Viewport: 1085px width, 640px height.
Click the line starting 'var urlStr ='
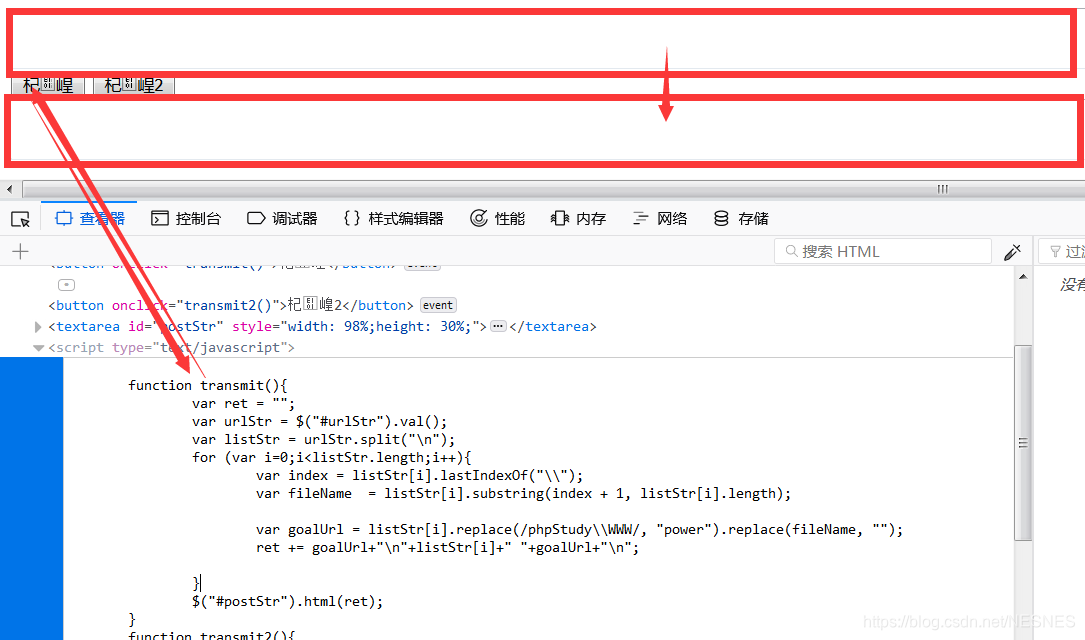point(320,421)
